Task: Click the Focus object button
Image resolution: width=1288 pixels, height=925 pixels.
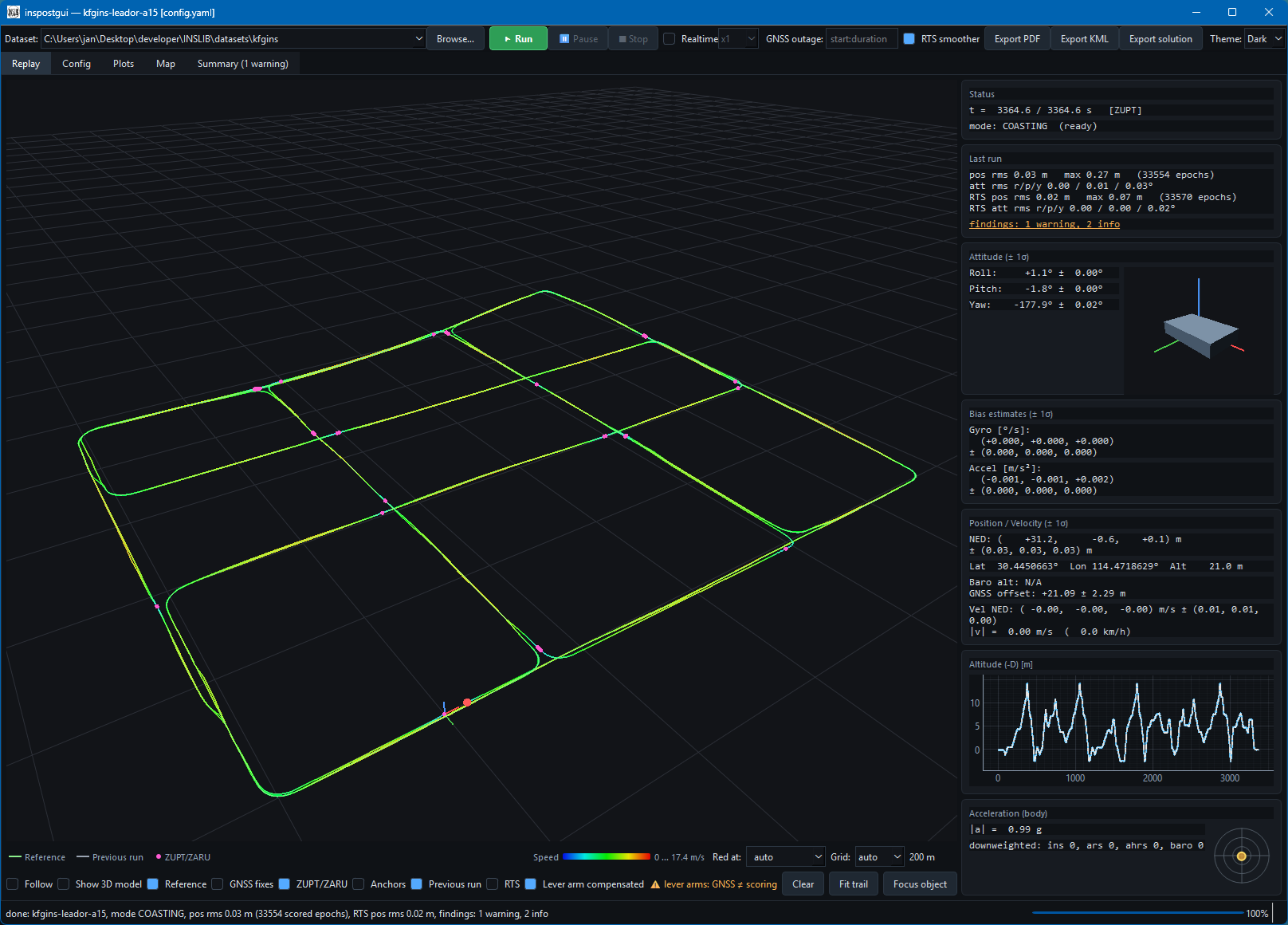Action: click(920, 884)
